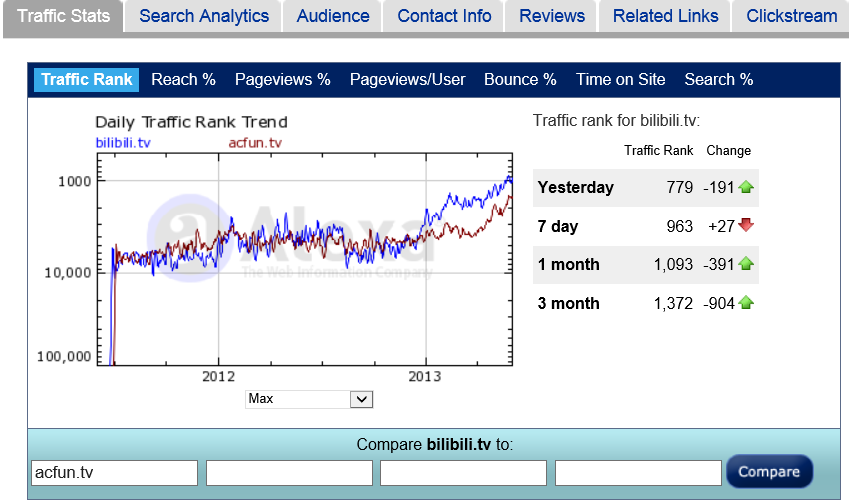849x503 pixels.
Task: Click the 779 rank value
Action: 680,187
